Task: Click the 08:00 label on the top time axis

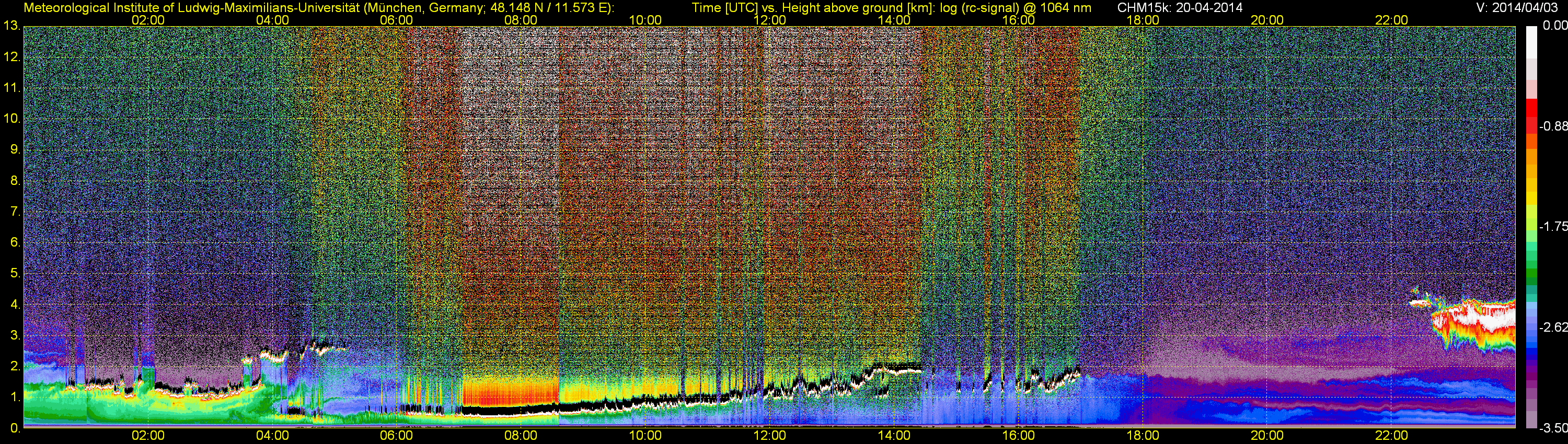Action: pos(521,20)
